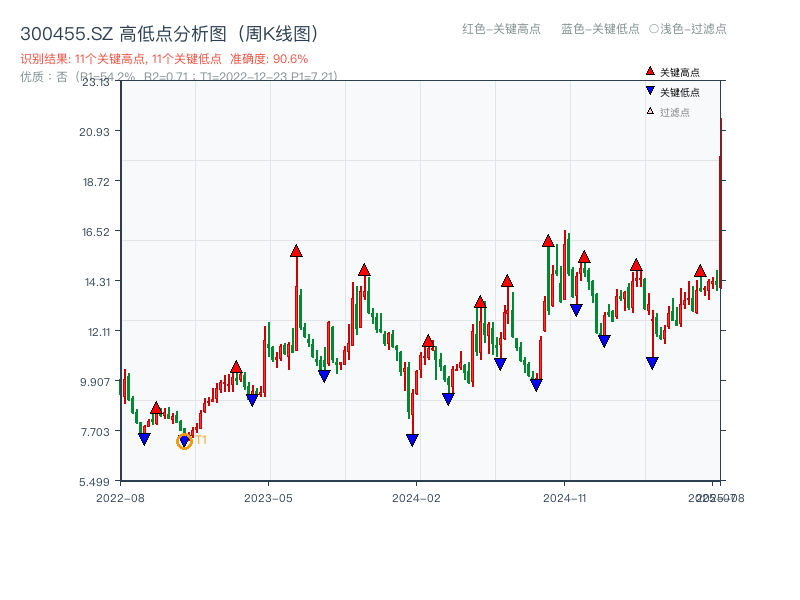Select the orange-circled T1 low marker
Screen dimensions: 800x600
pos(184,441)
